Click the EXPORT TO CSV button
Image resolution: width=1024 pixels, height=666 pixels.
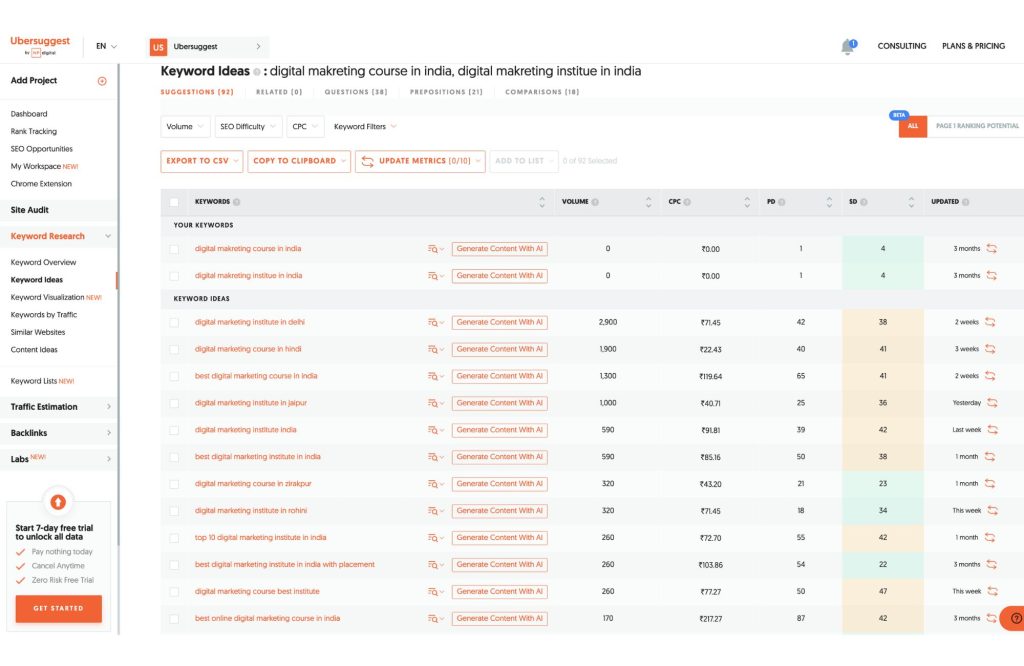pyautogui.click(x=197, y=160)
